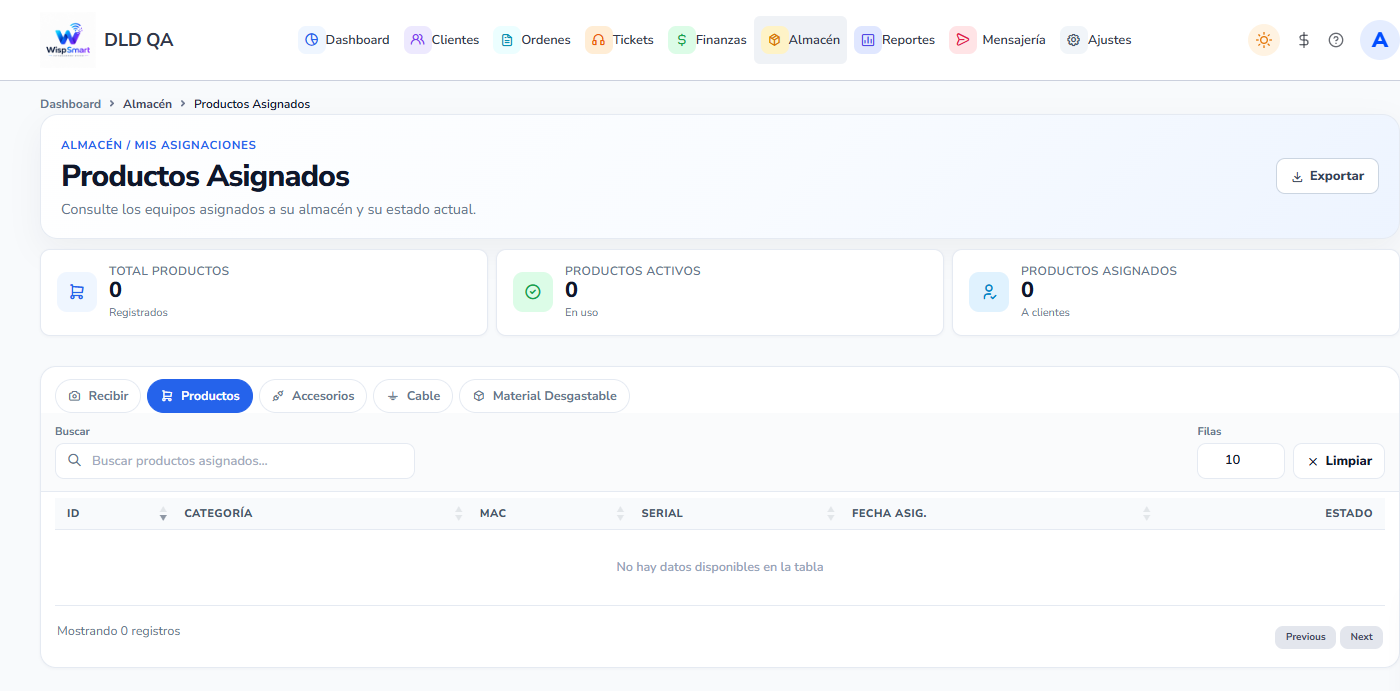The image size is (1400, 691).
Task: Click the Finanzas dollar icon
Action: [x=682, y=40]
